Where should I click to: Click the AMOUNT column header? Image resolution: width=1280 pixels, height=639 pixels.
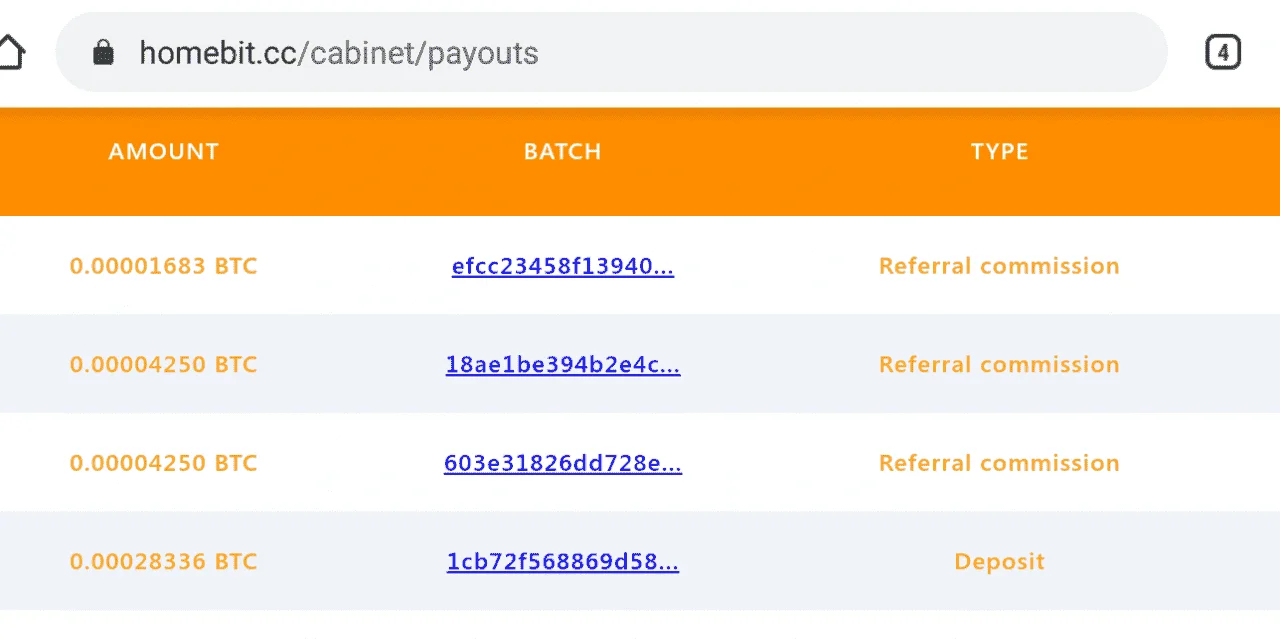[x=164, y=152]
